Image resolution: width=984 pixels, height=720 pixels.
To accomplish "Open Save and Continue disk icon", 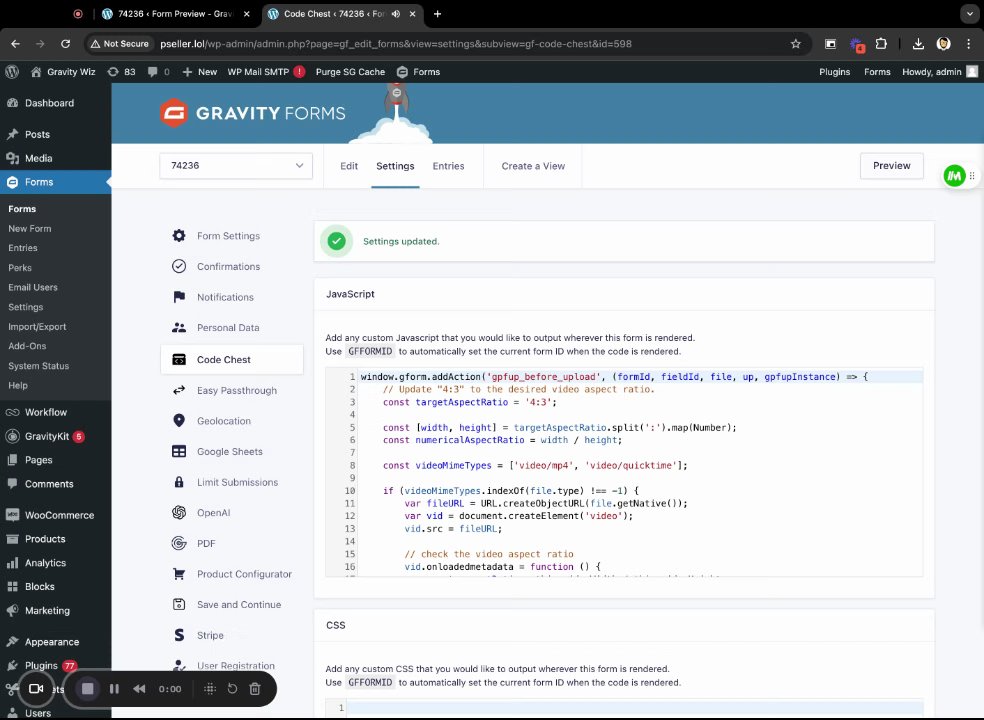I will click(179, 604).
